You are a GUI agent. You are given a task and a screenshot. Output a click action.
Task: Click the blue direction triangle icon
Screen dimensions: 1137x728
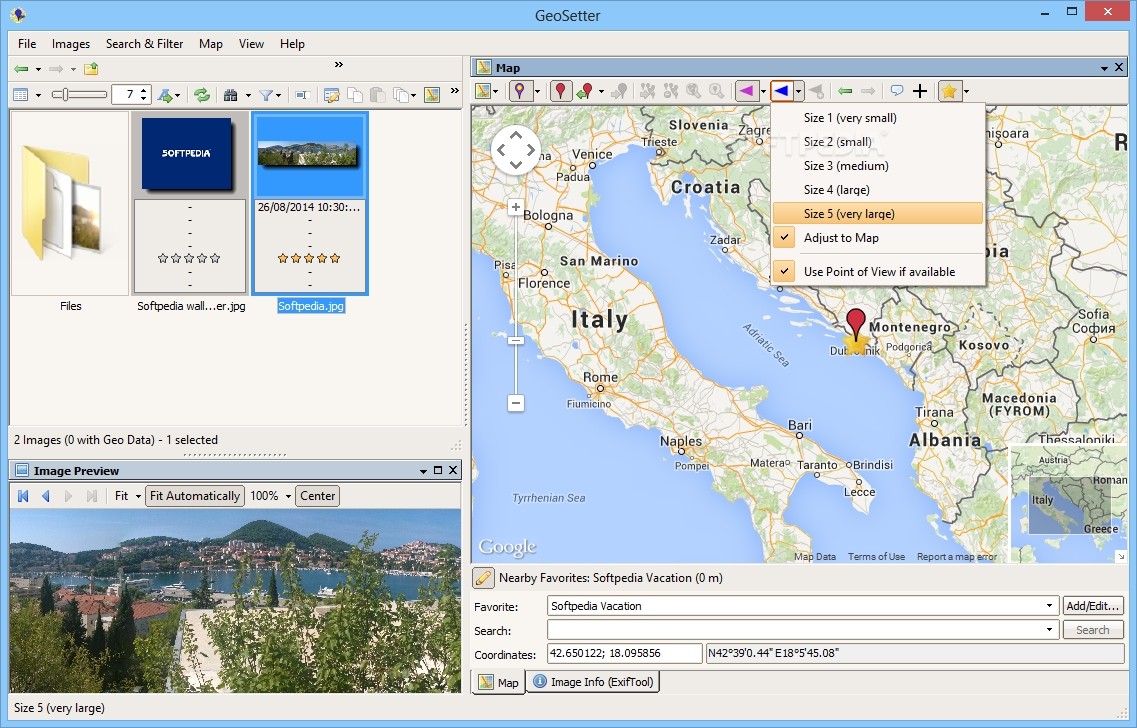[x=781, y=91]
